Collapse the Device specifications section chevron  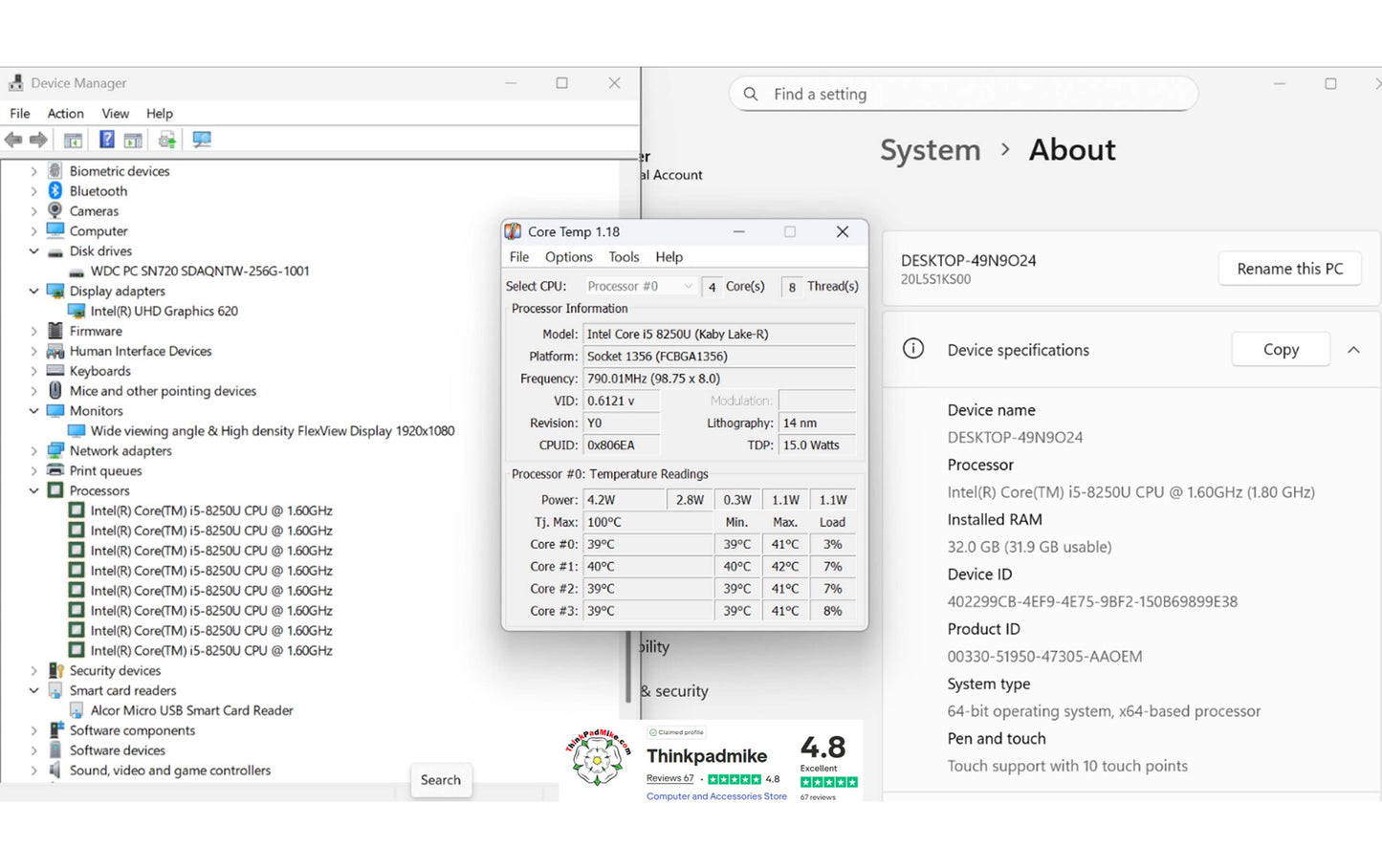click(x=1353, y=350)
